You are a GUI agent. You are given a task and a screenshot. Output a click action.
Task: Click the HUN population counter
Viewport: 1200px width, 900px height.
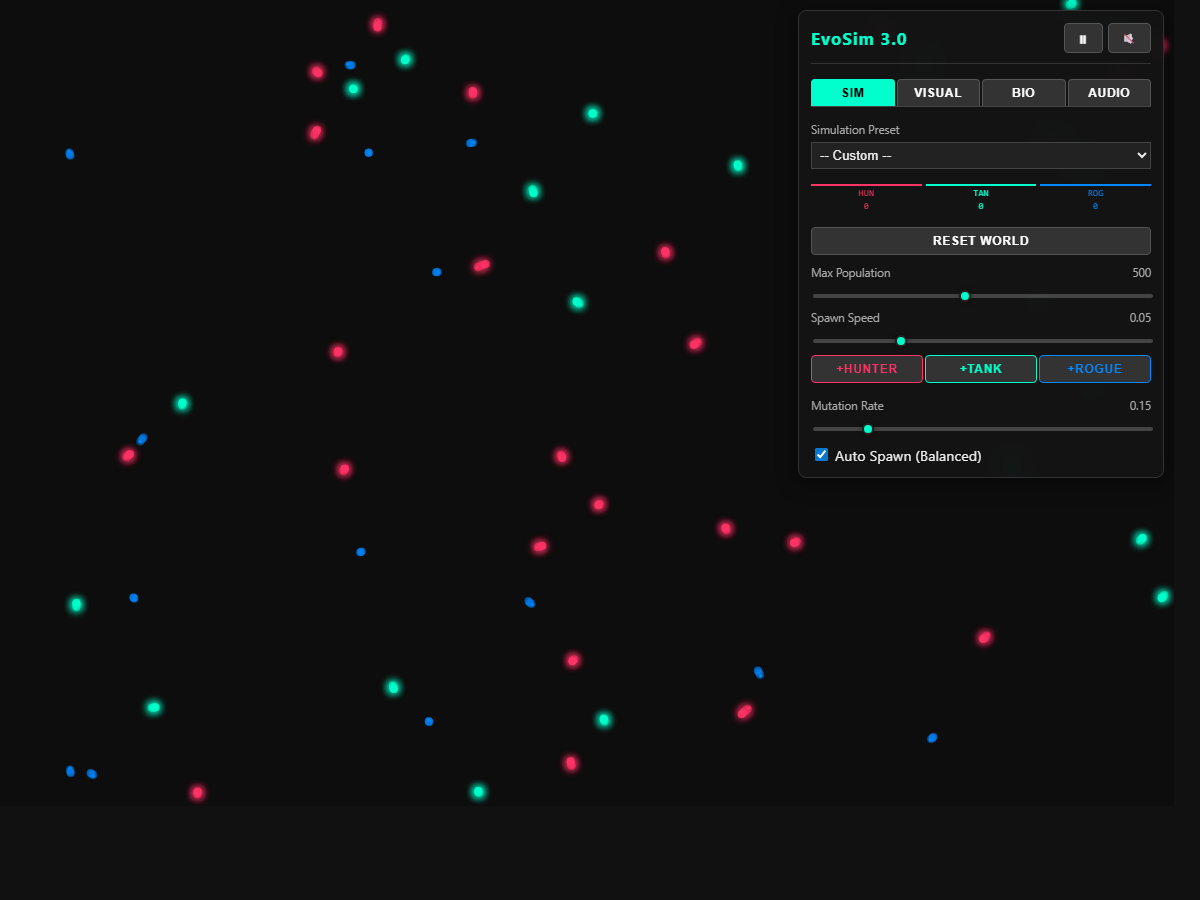click(x=866, y=199)
